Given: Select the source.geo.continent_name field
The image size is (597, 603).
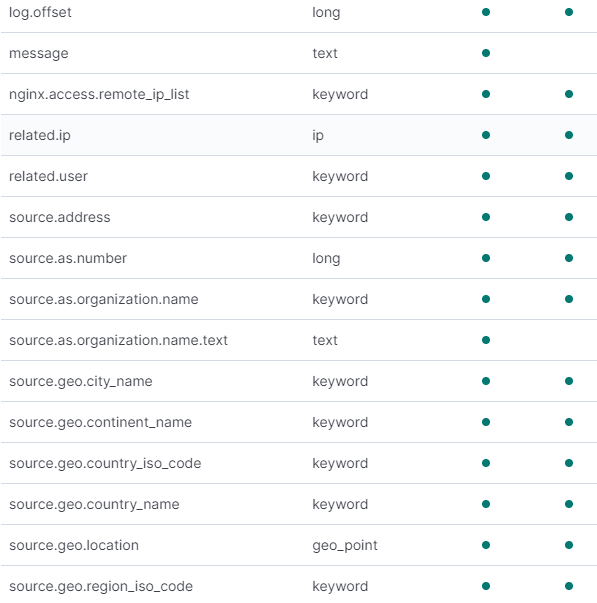Looking at the screenshot, I should [100, 422].
